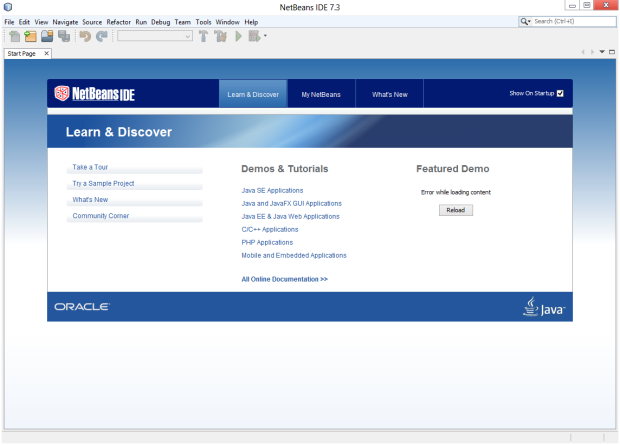Click the Oracle logo in footer
Screen dimensions: 620x445
pyautogui.click(x=82, y=307)
